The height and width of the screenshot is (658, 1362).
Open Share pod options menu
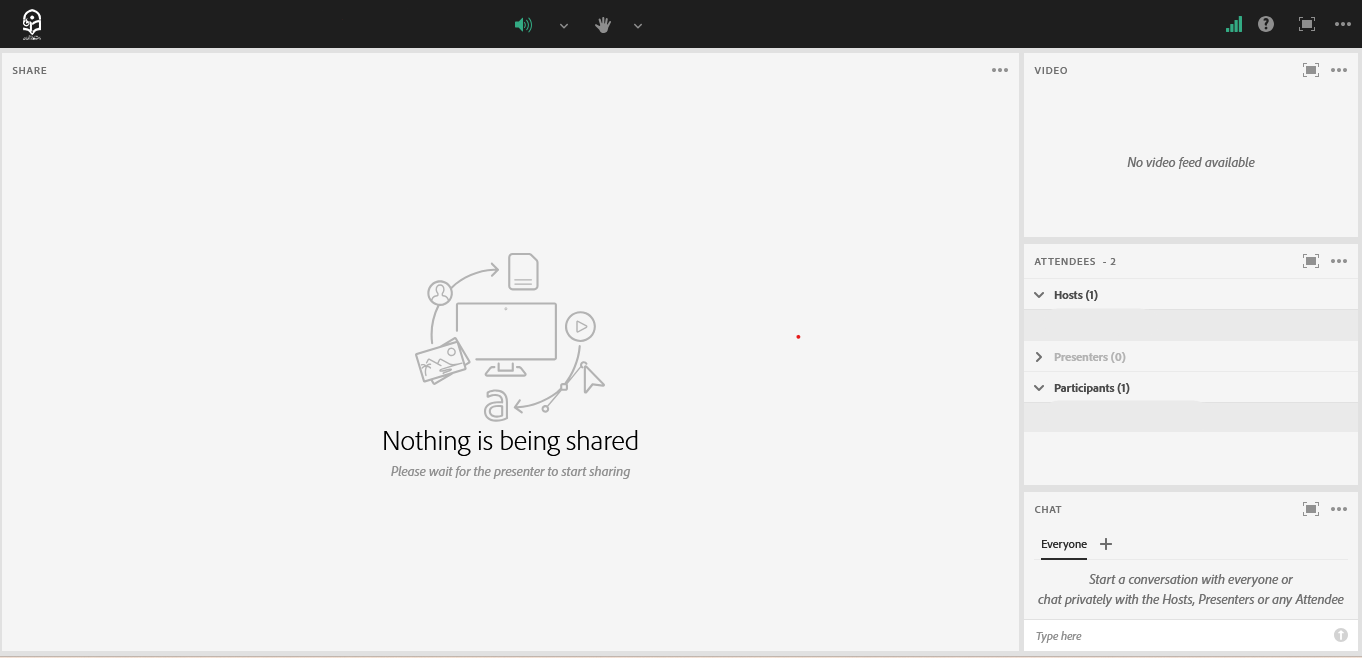(x=1000, y=70)
